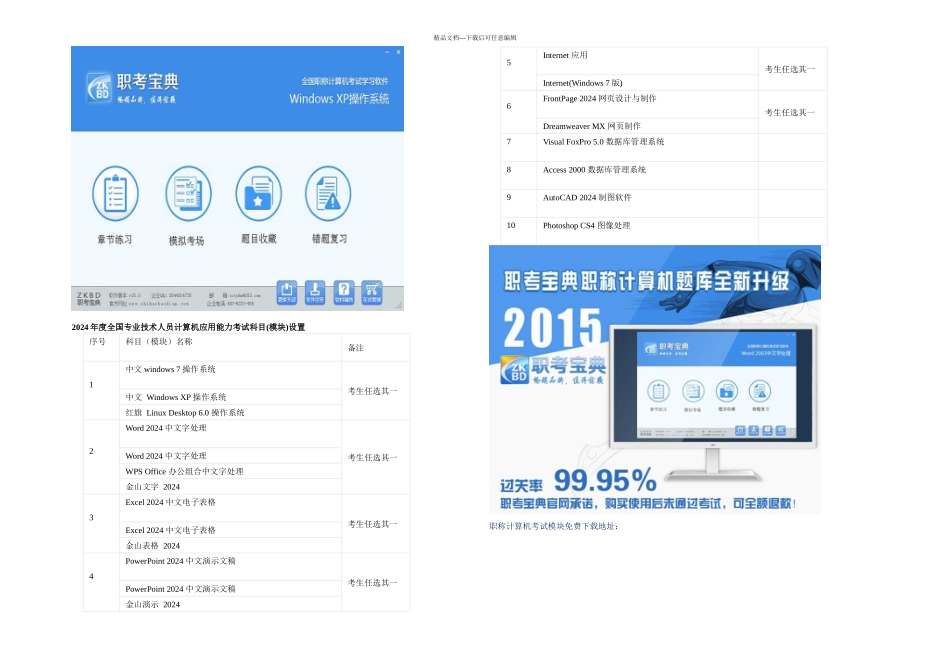Viewport: 950px width, 672px height.
Task: Close the 职考宝典 Windows XP window
Action: click(x=398, y=52)
